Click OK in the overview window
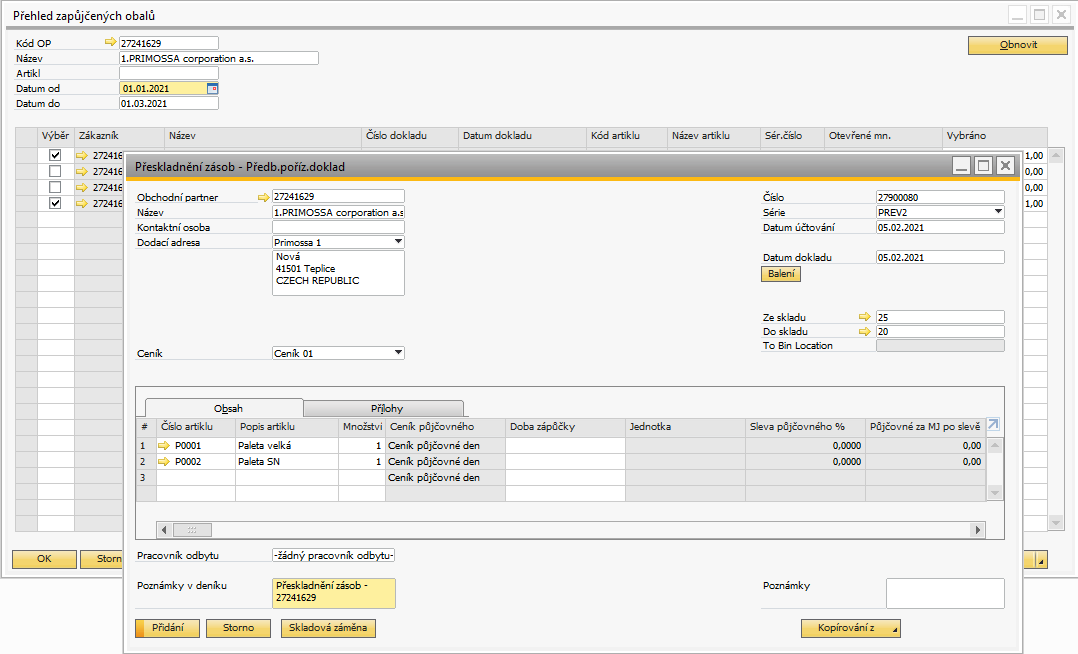 [x=44, y=559]
